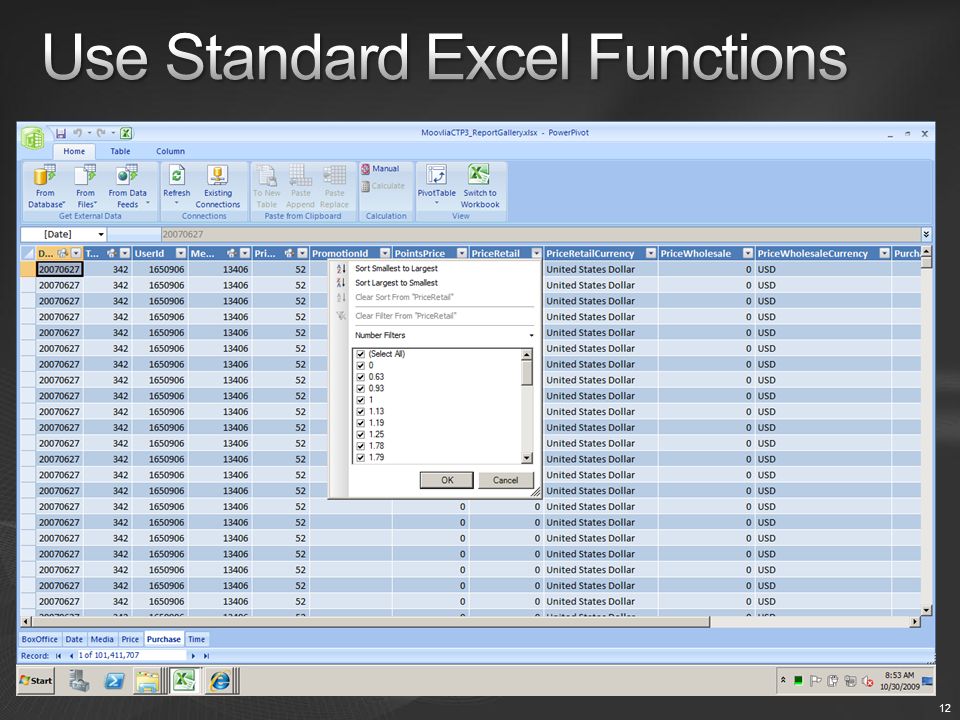Viewport: 960px width, 720px height.
Task: Uncheck the 1.78 filter checkbox
Action: click(361, 446)
